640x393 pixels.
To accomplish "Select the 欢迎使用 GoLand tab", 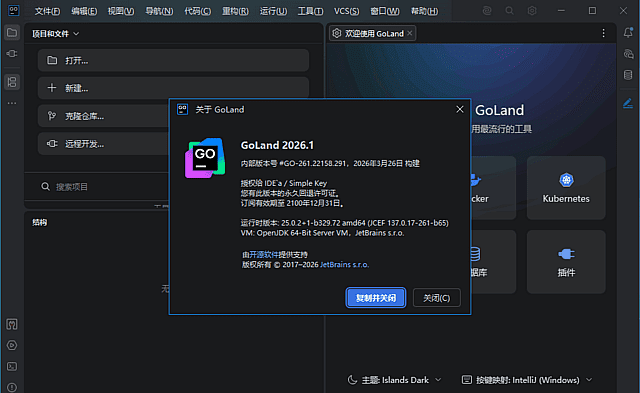I will [x=373, y=33].
